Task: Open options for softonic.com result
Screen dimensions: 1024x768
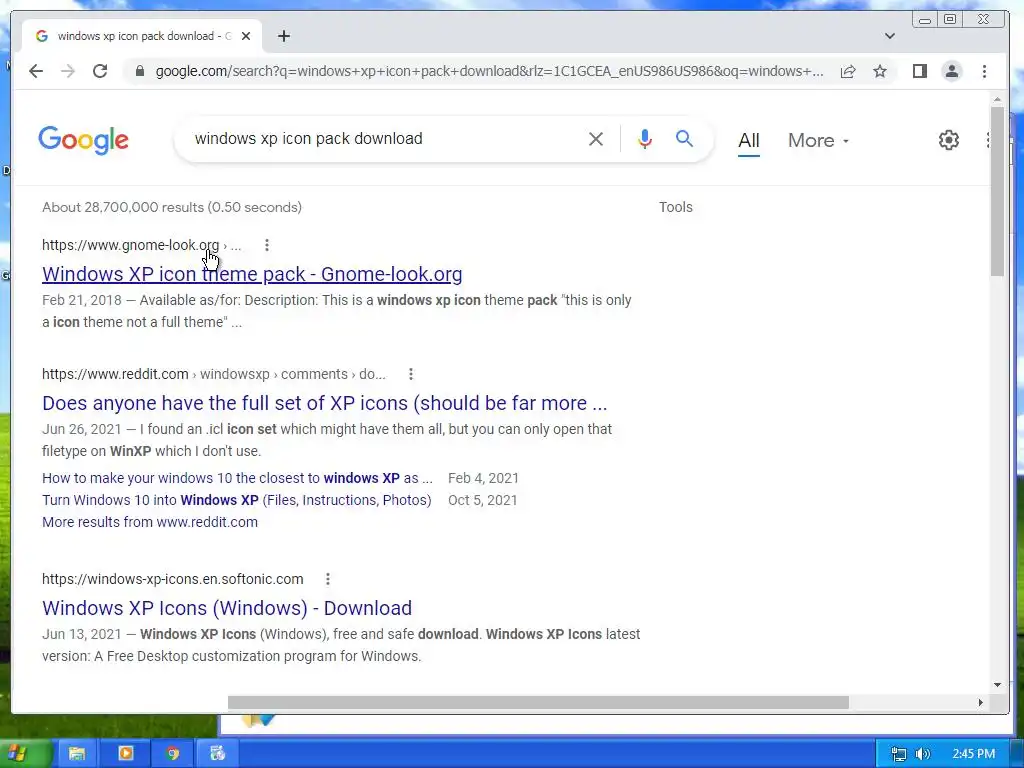Action: pyautogui.click(x=328, y=579)
